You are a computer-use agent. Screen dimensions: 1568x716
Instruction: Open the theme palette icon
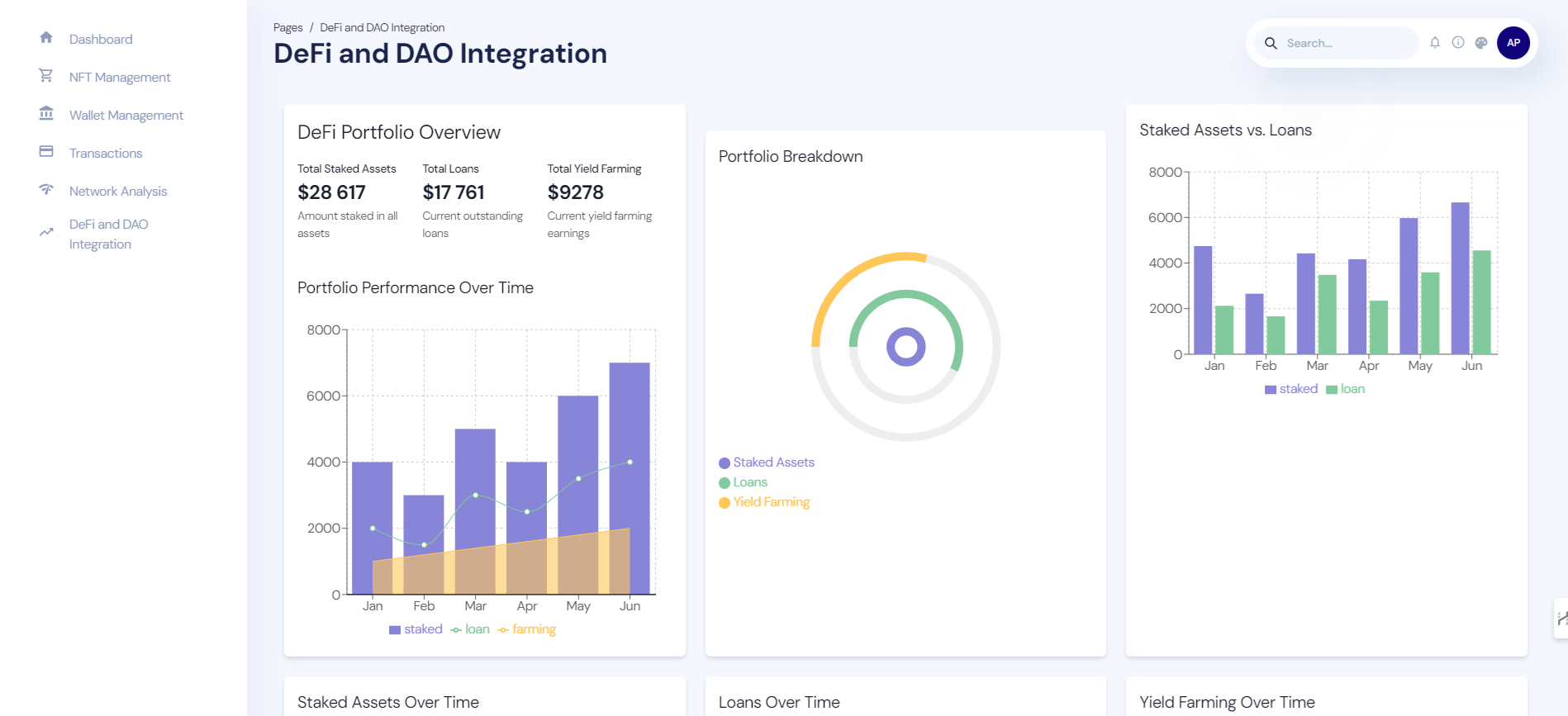[x=1481, y=43]
